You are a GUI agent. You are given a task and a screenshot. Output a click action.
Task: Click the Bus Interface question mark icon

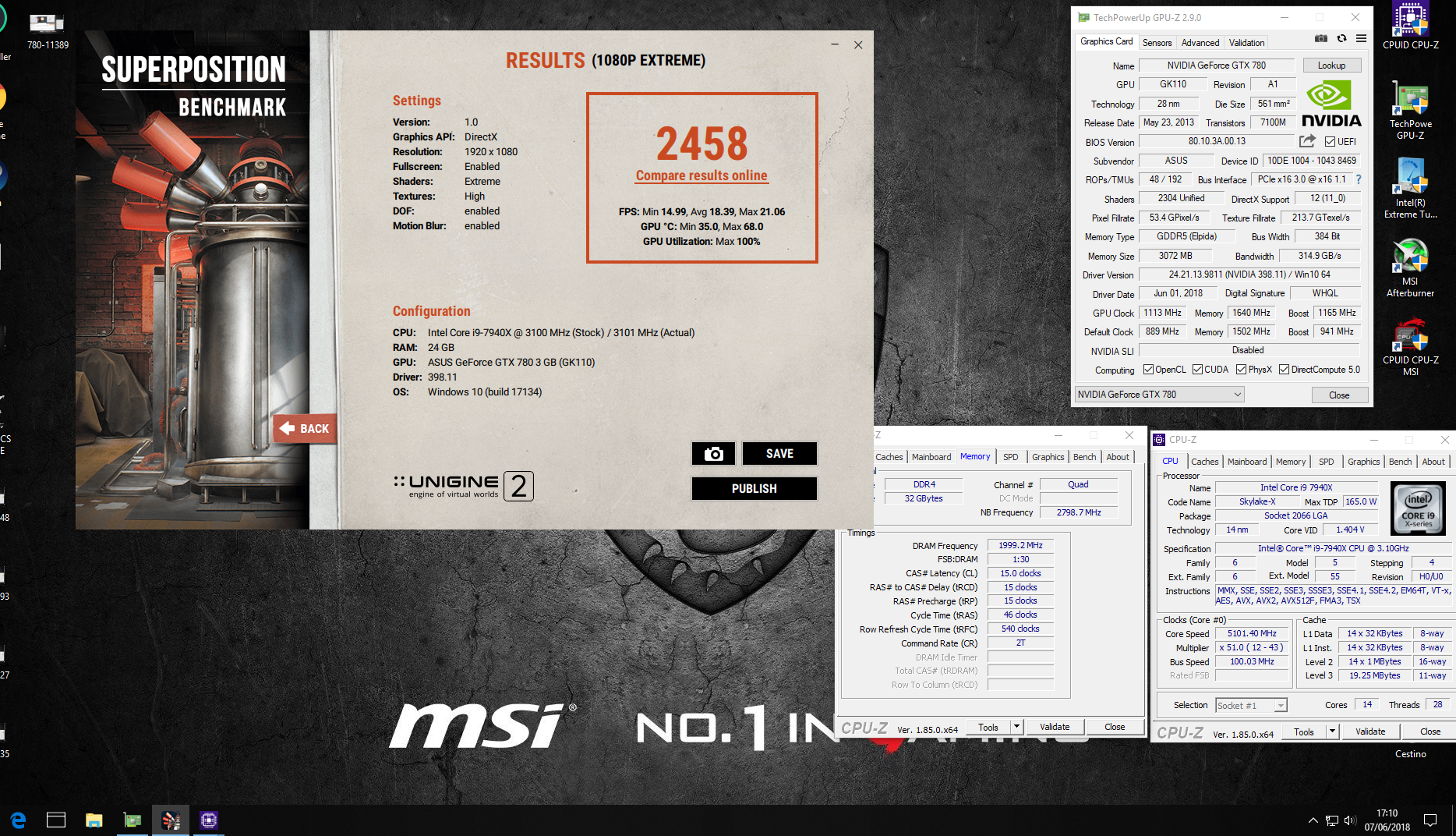[x=1358, y=179]
